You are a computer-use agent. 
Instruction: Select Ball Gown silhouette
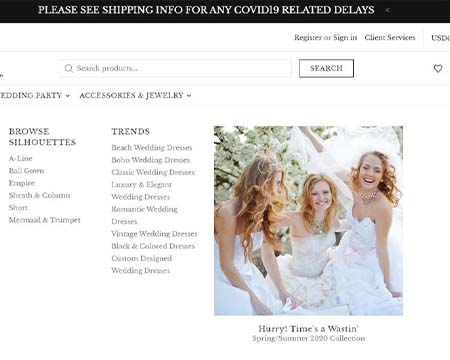click(26, 171)
